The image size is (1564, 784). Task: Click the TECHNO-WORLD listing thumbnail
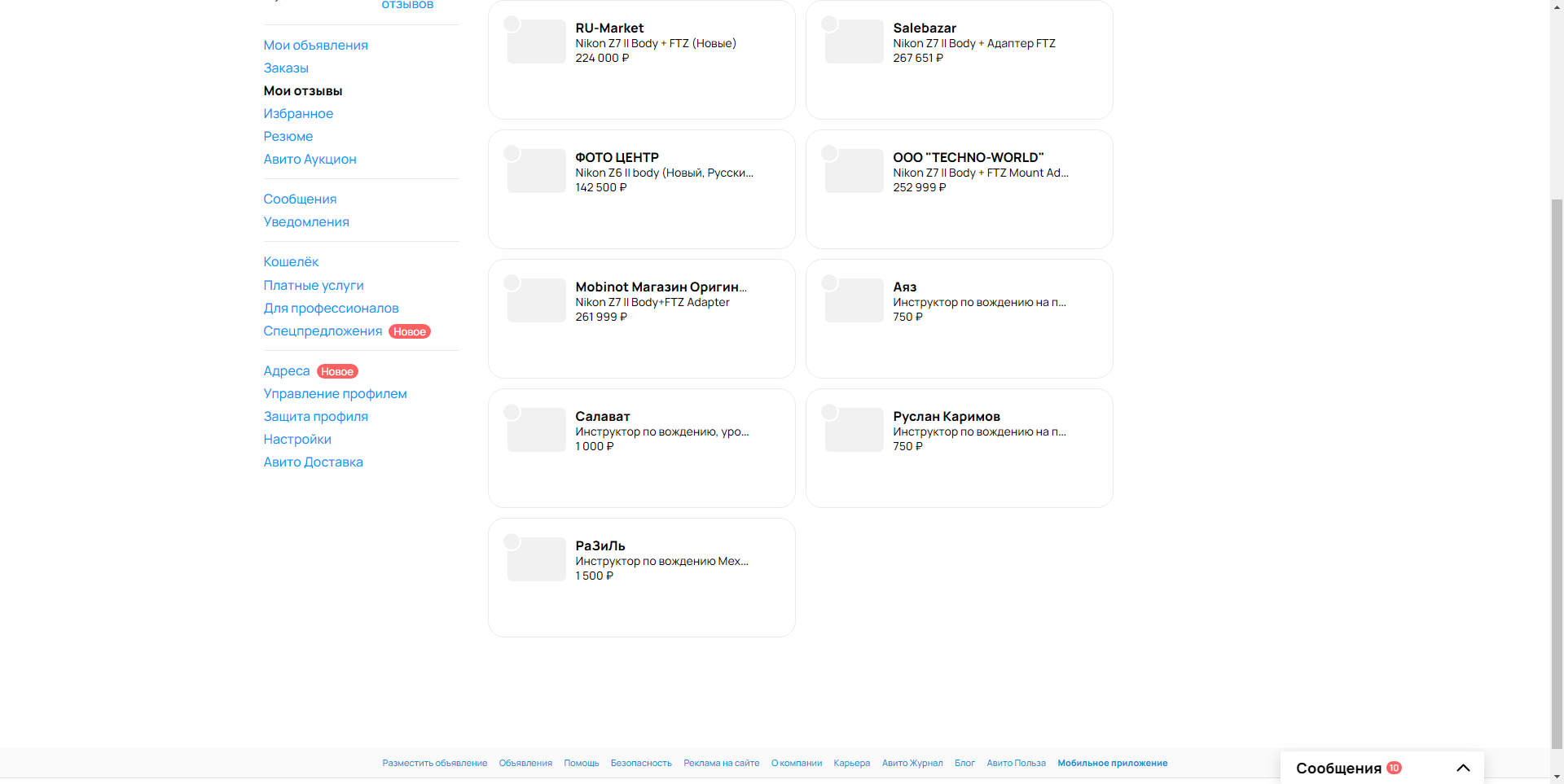tap(854, 171)
